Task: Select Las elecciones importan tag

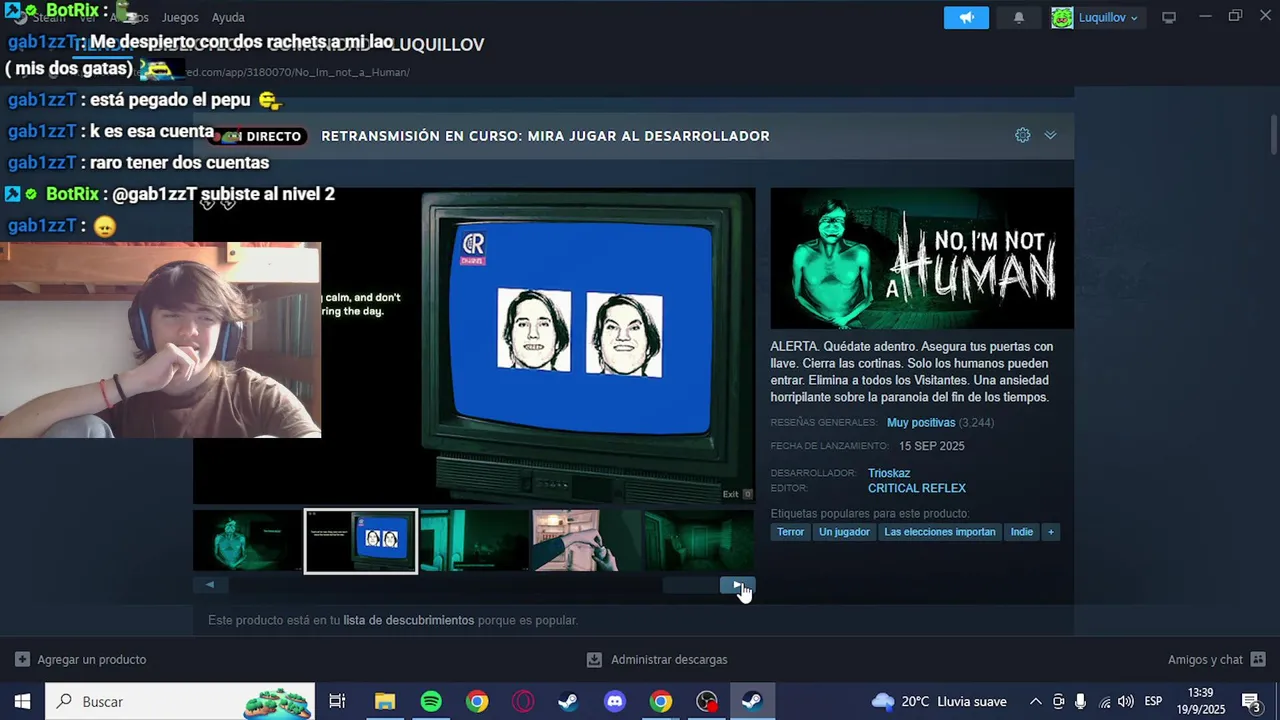Action: [x=940, y=532]
